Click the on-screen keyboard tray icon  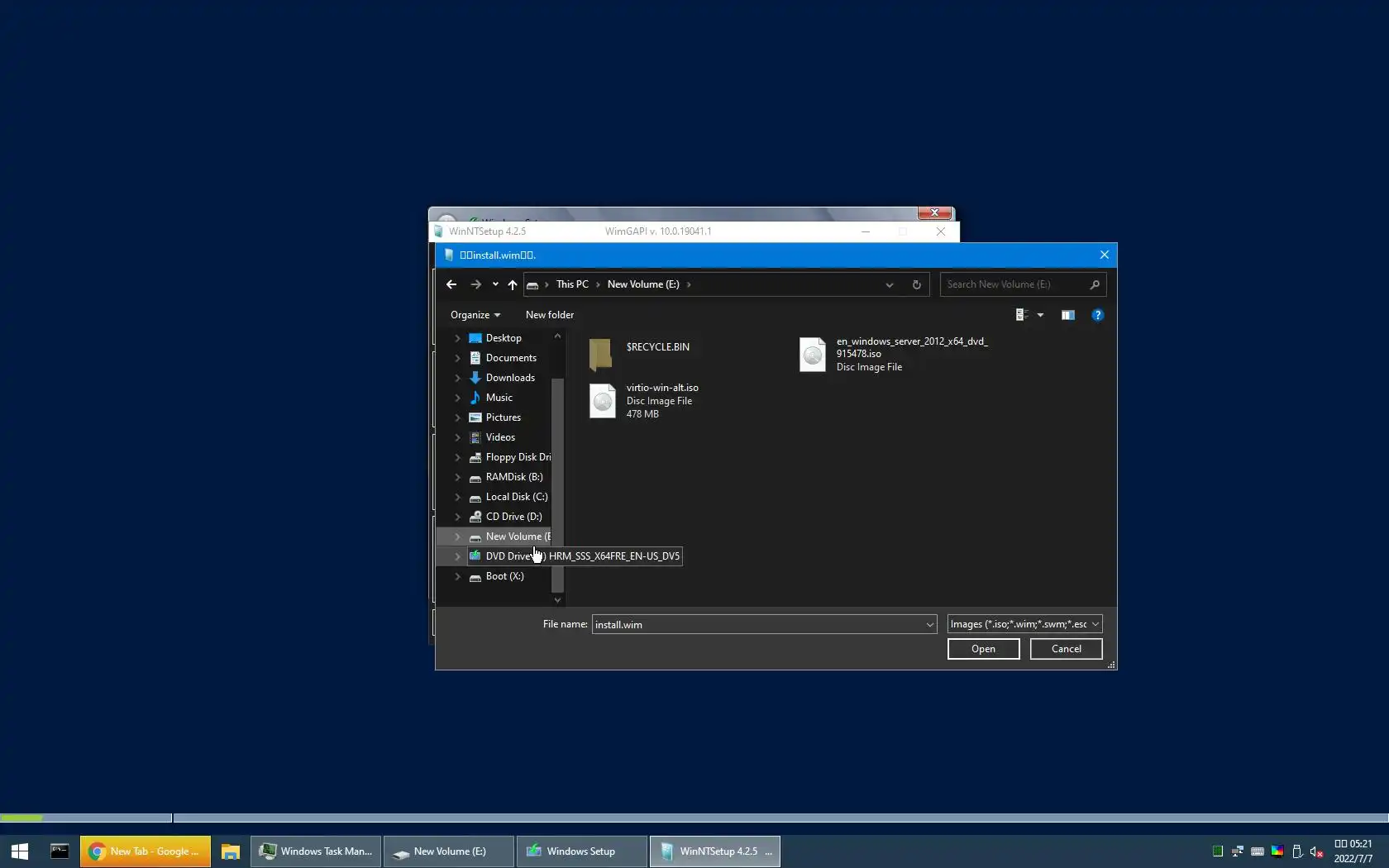pyautogui.click(x=1258, y=851)
